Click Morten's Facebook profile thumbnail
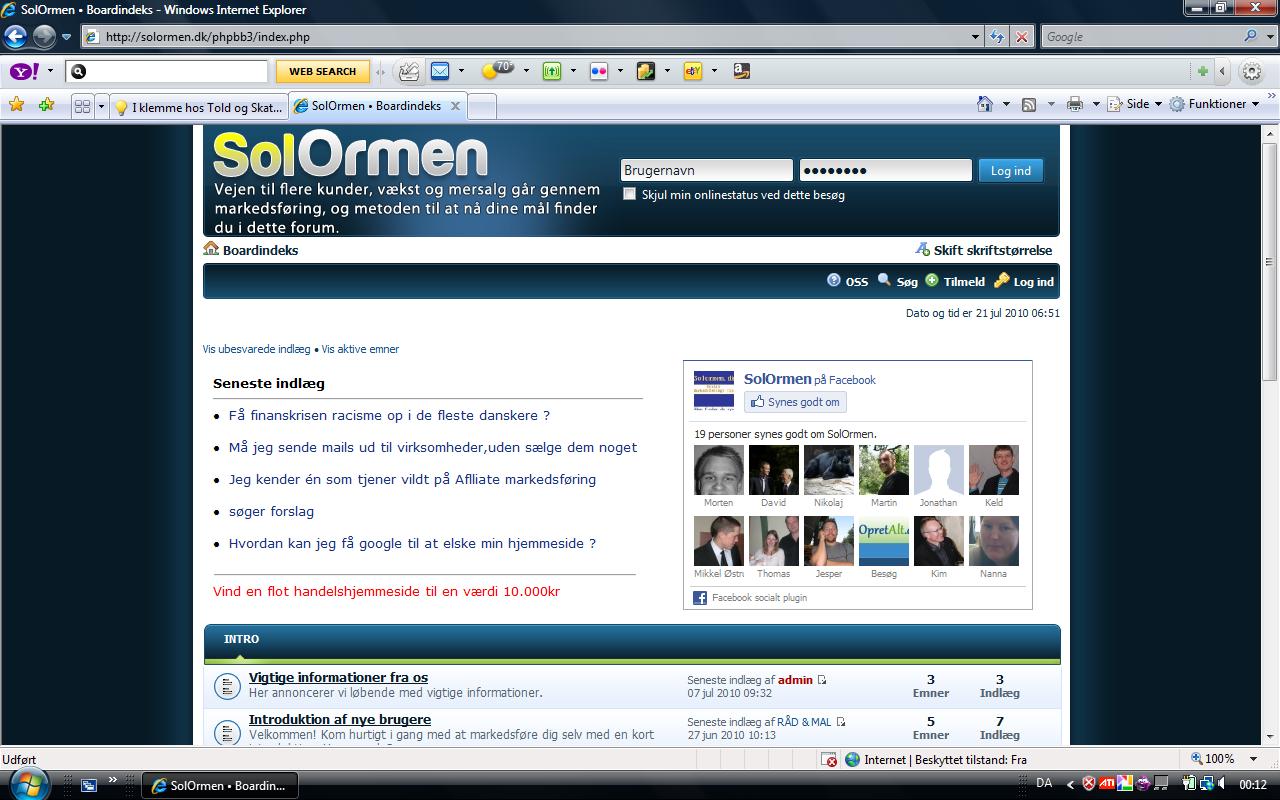The image size is (1280, 800). click(x=719, y=470)
